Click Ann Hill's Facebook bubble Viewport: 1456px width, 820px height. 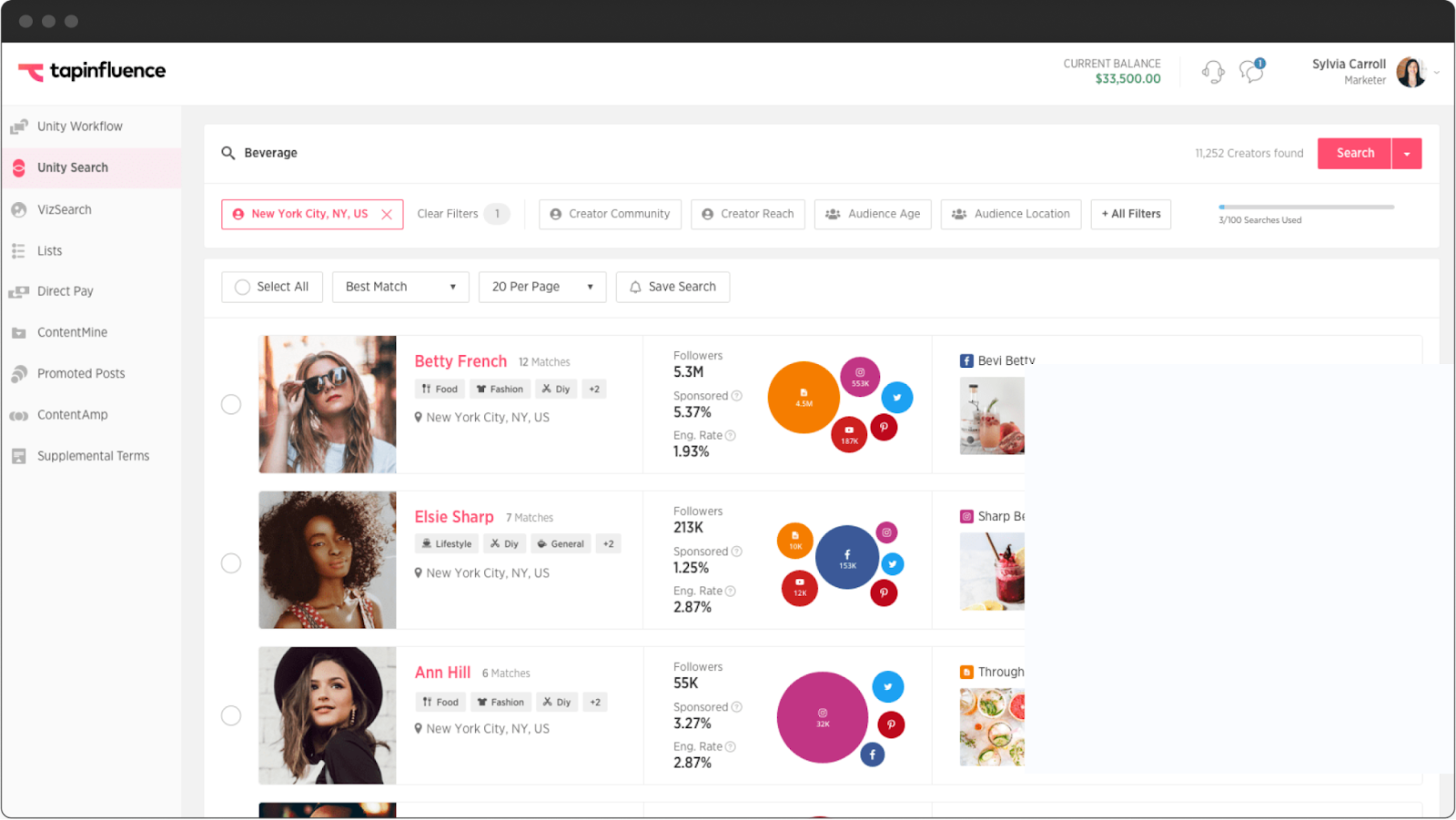click(873, 754)
